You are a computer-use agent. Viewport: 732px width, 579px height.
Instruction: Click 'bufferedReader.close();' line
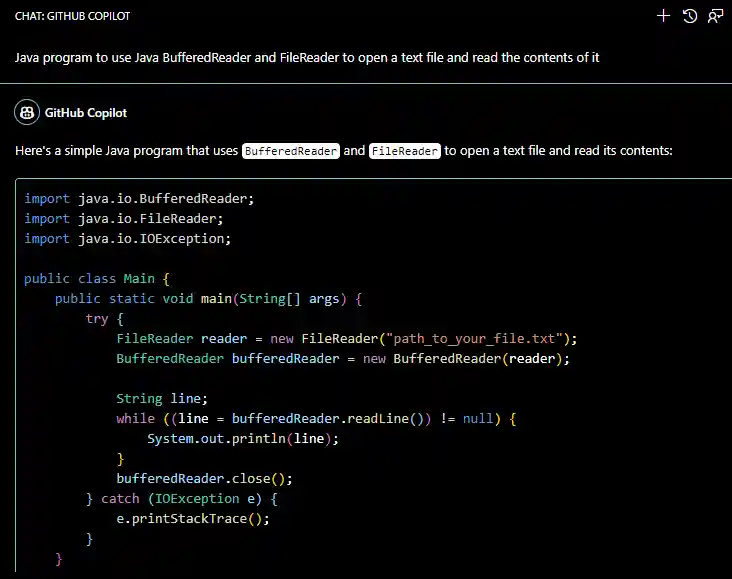pos(204,479)
